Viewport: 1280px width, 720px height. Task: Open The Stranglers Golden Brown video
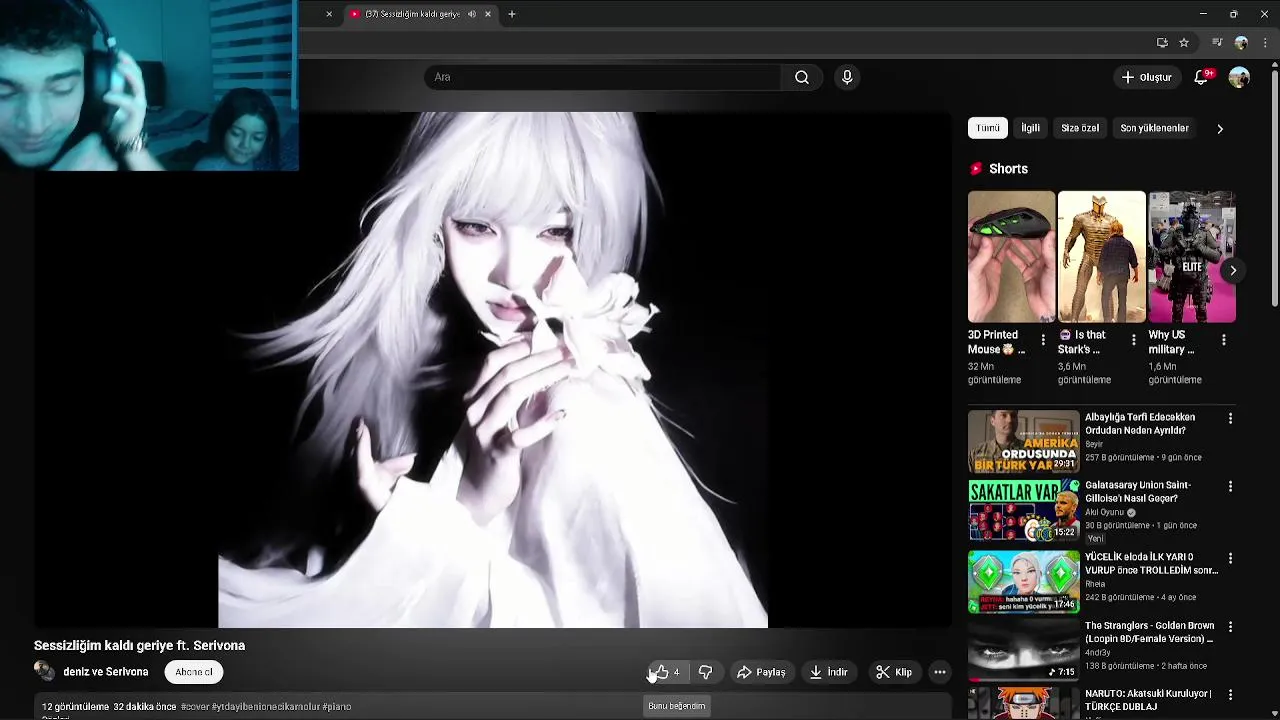(1149, 632)
